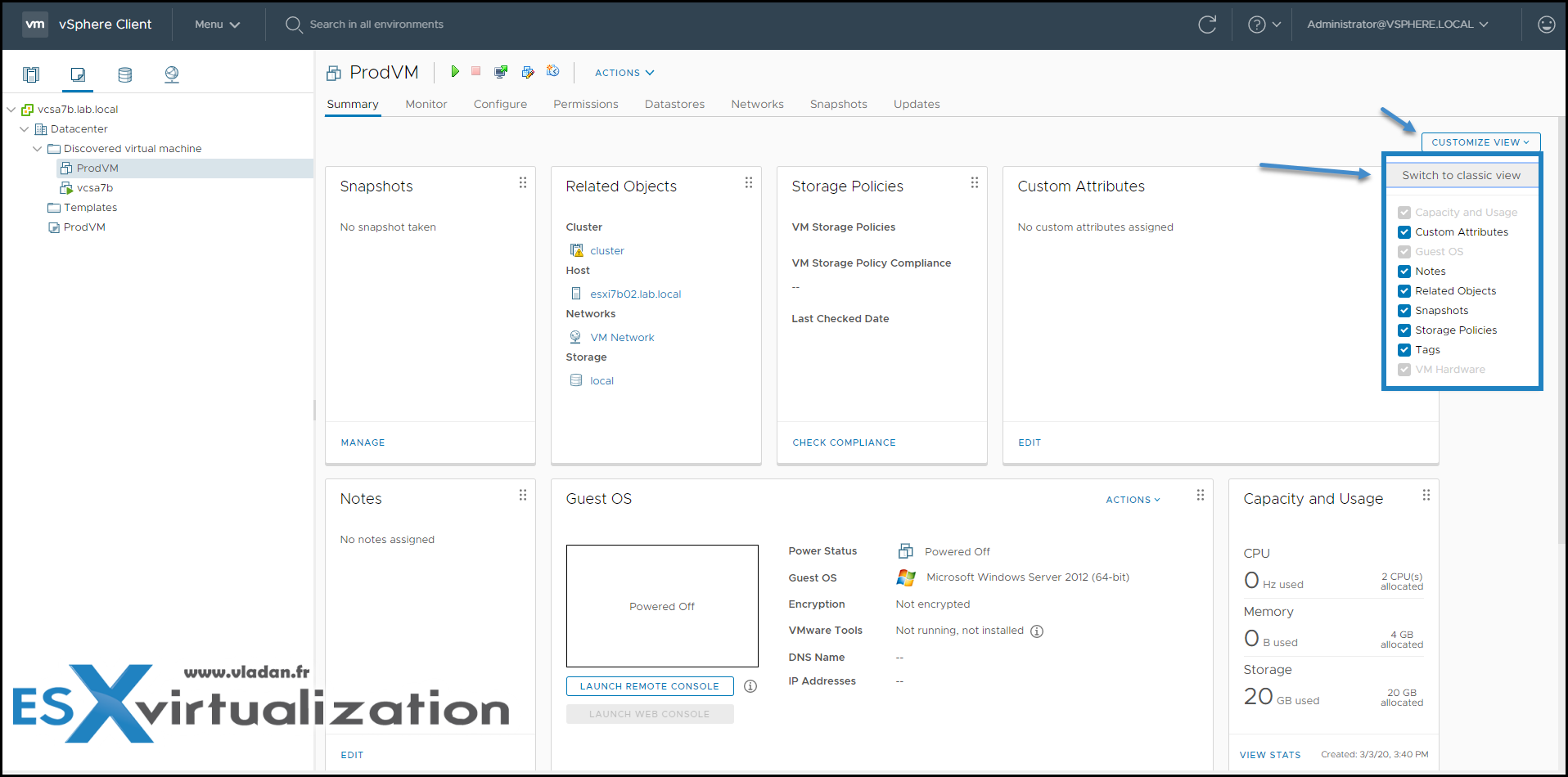Power on ProdVM with green play icon
Screen dimensions: 1568x777
pyautogui.click(x=455, y=72)
